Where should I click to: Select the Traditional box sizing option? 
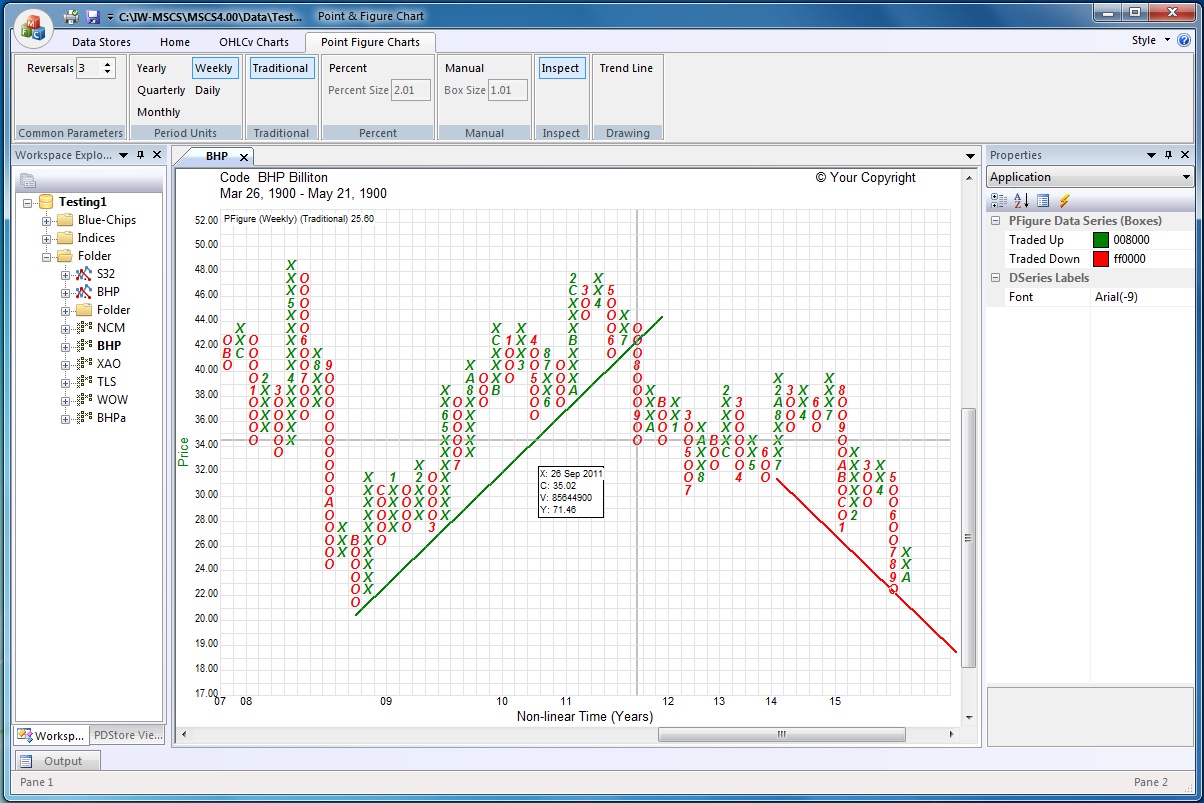[280, 68]
